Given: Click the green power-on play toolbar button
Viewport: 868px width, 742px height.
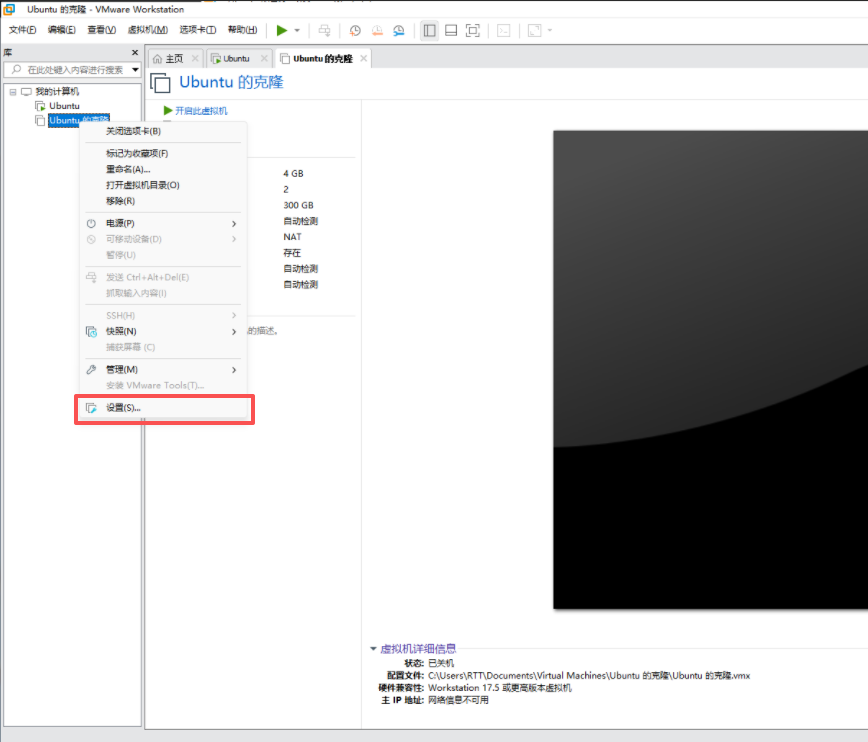Looking at the screenshot, I should tap(282, 30).
